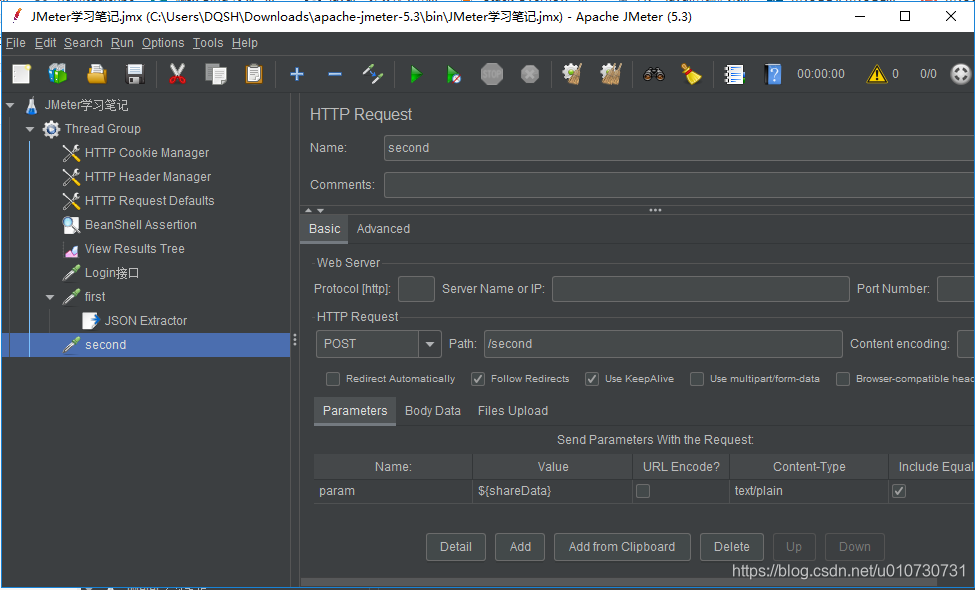Click the Comments input field
This screenshot has height=590, width=975.
coord(679,185)
